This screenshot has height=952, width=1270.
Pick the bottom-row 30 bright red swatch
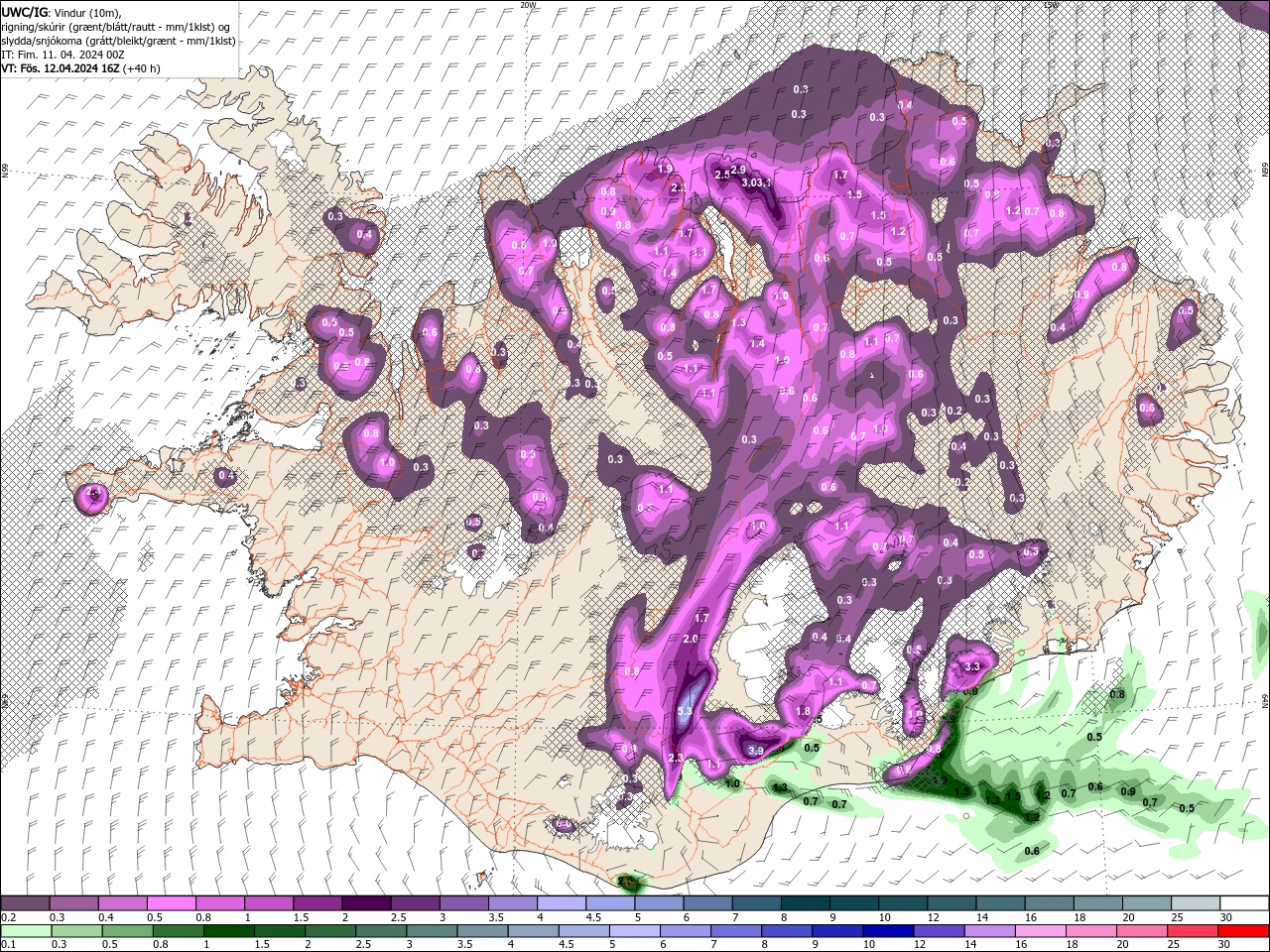1244,932
